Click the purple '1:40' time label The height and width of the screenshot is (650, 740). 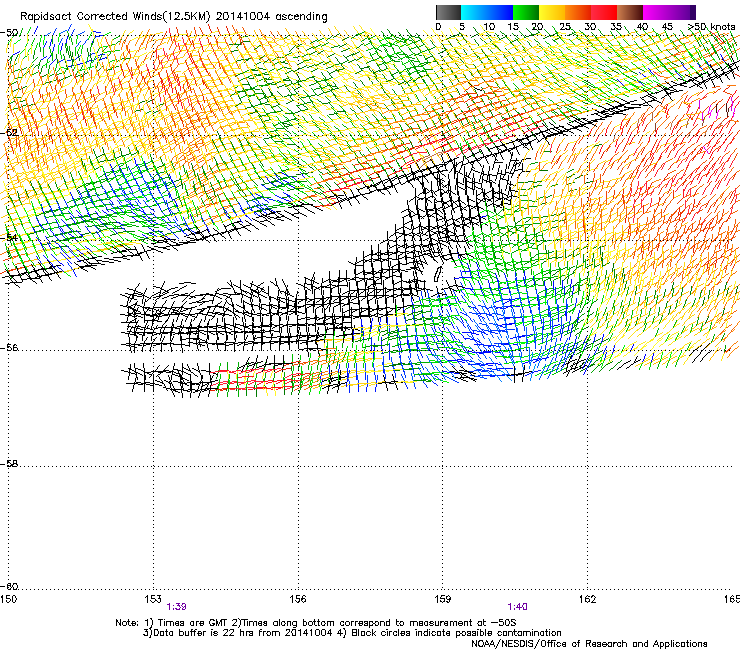517,607
